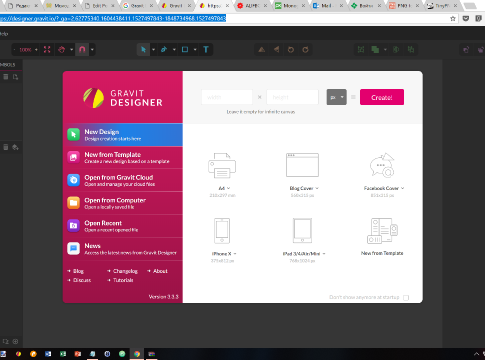This screenshot has height=360, width=485.
Task: Click the A4 printer preset icon
Action: [222, 165]
